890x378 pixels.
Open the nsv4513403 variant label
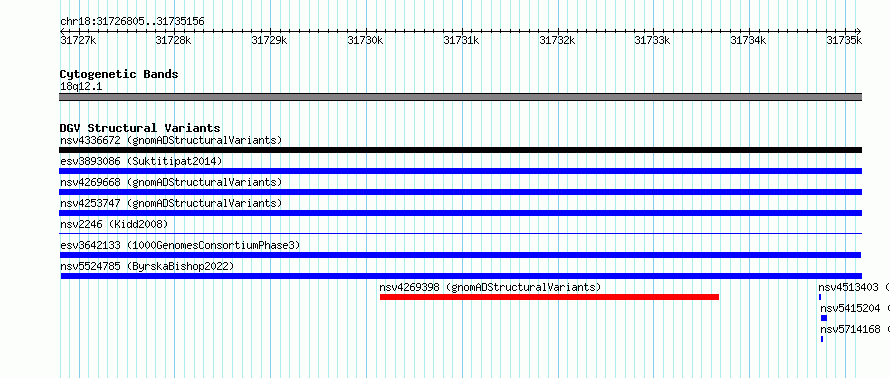click(854, 287)
